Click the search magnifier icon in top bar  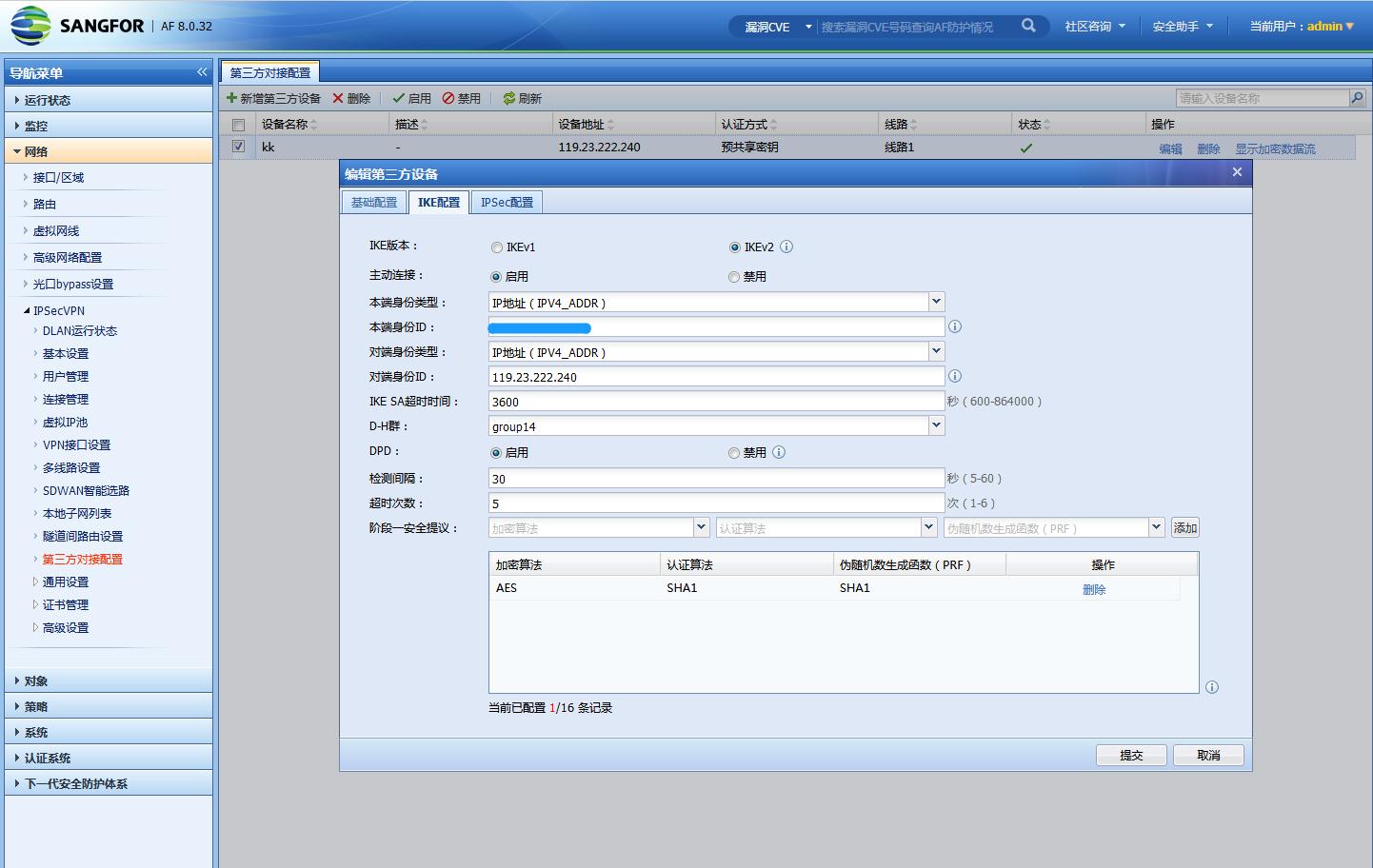pyautogui.click(x=1028, y=26)
